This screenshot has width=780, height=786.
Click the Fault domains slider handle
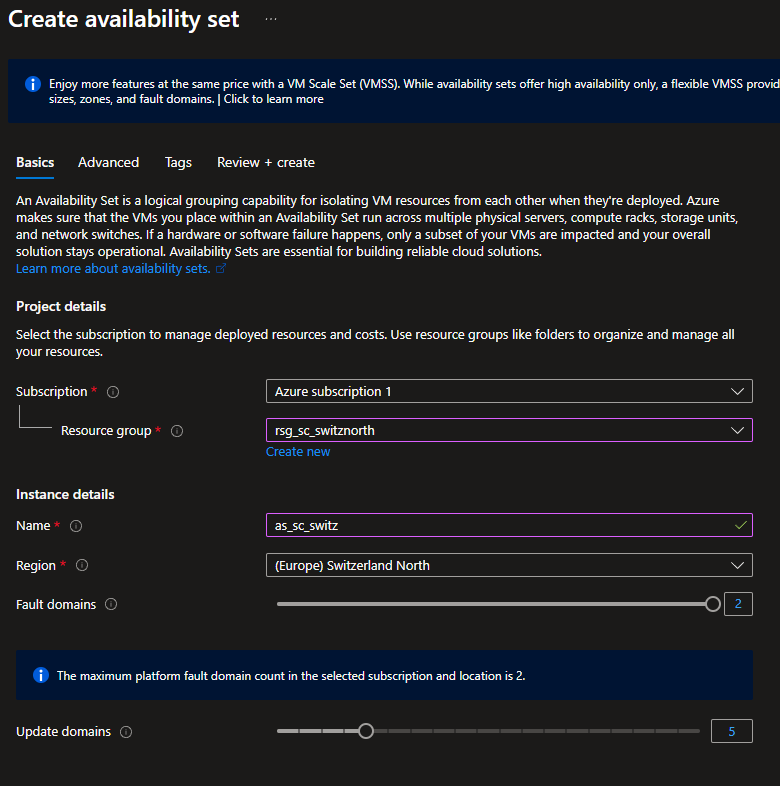click(x=713, y=604)
